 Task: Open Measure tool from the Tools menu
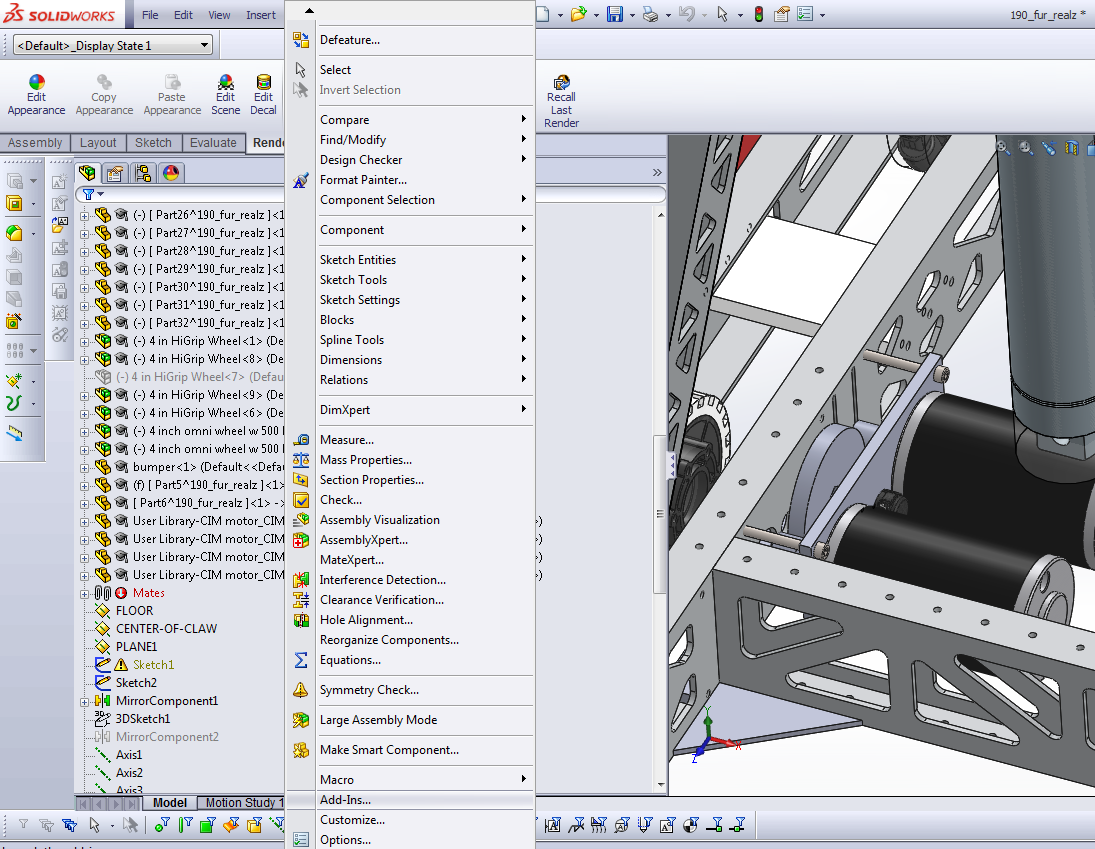coord(346,440)
